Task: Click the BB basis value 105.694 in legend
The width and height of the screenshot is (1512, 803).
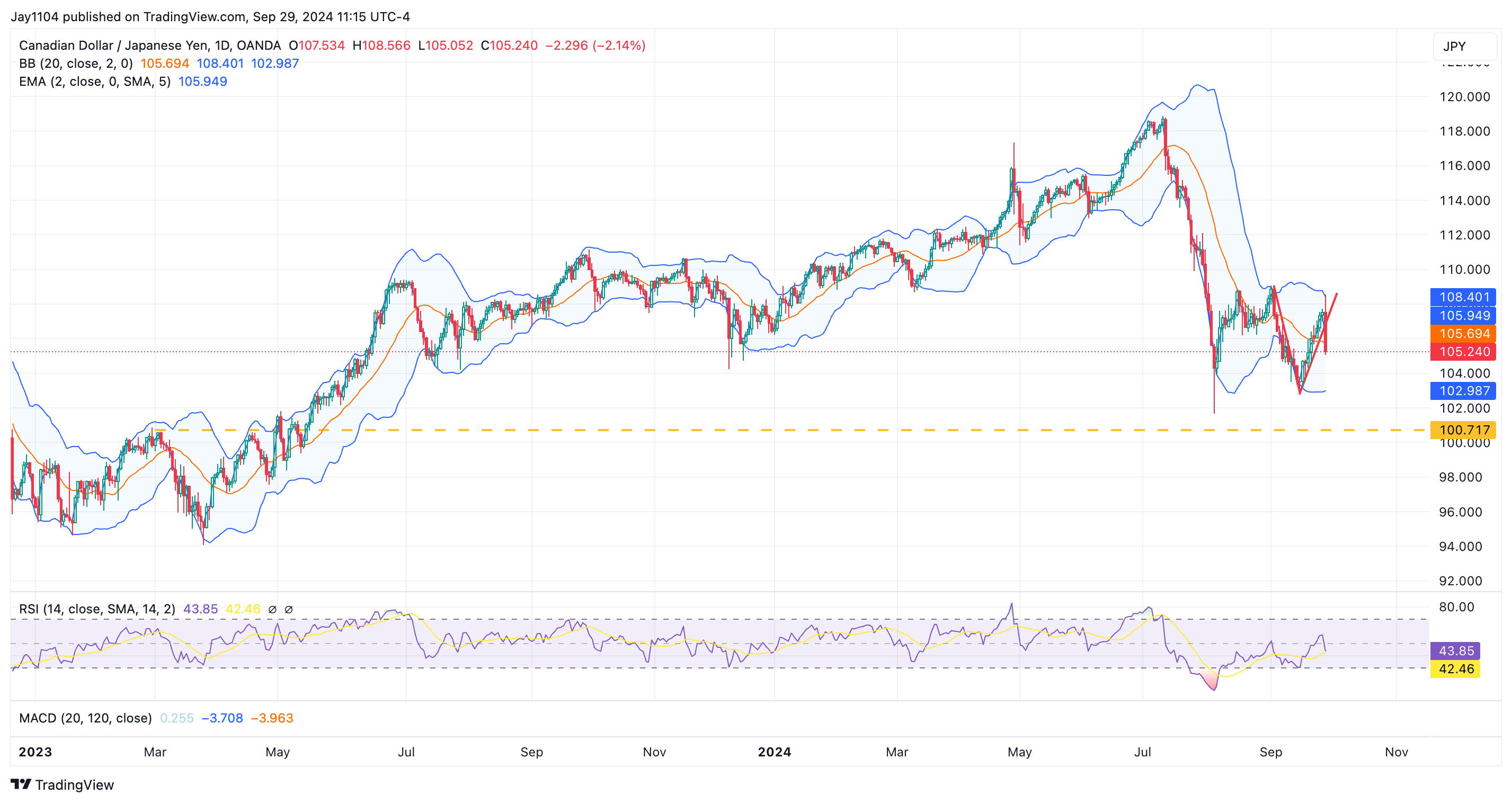Action: click(165, 64)
